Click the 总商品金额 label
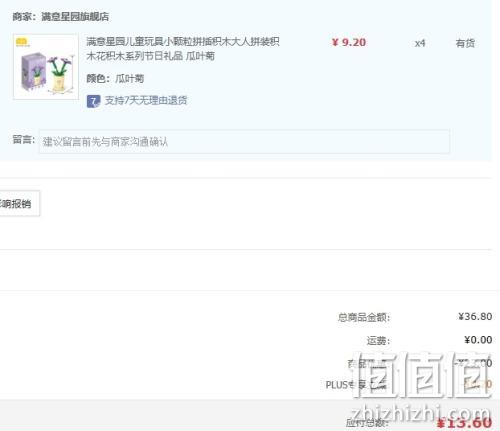The height and width of the screenshot is (431, 500). 364,317
